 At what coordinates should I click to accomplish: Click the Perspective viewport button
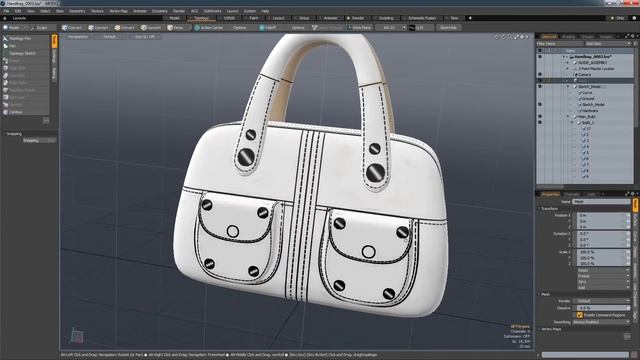78,37
